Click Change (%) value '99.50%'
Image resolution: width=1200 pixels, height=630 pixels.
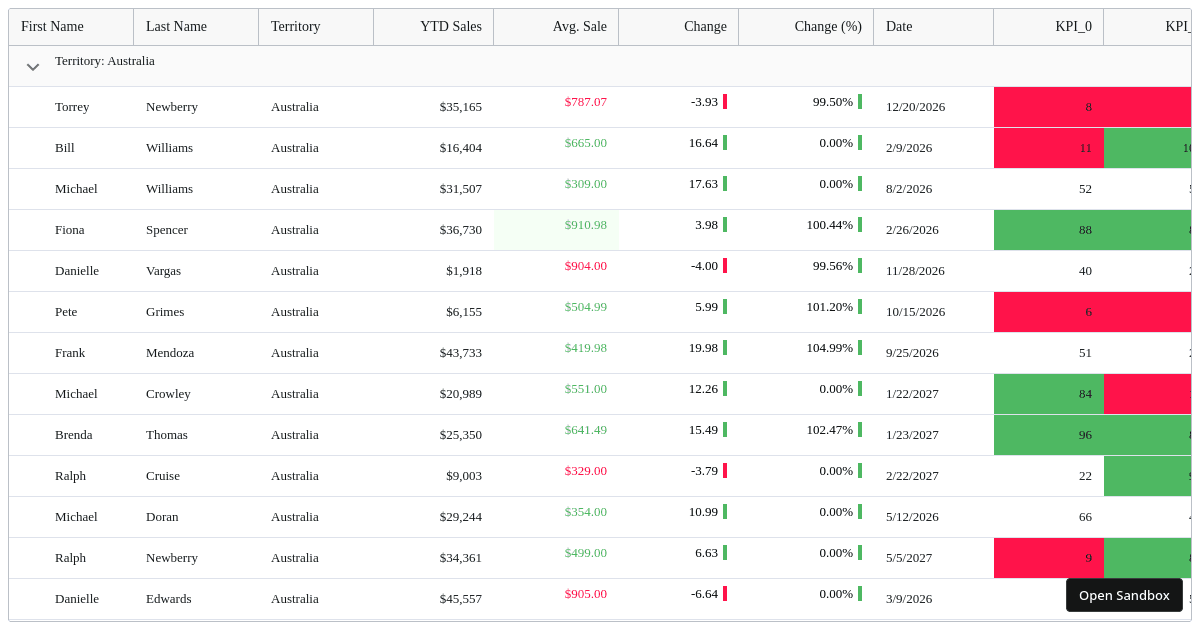coord(833,102)
